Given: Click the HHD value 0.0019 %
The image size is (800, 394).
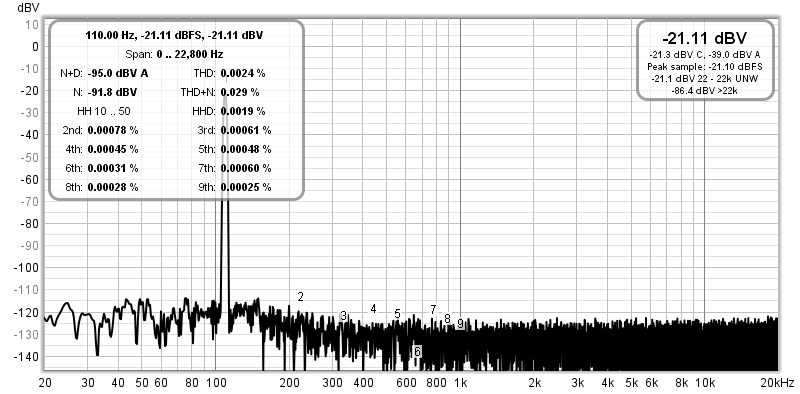Looking at the screenshot, I should 243,111.
